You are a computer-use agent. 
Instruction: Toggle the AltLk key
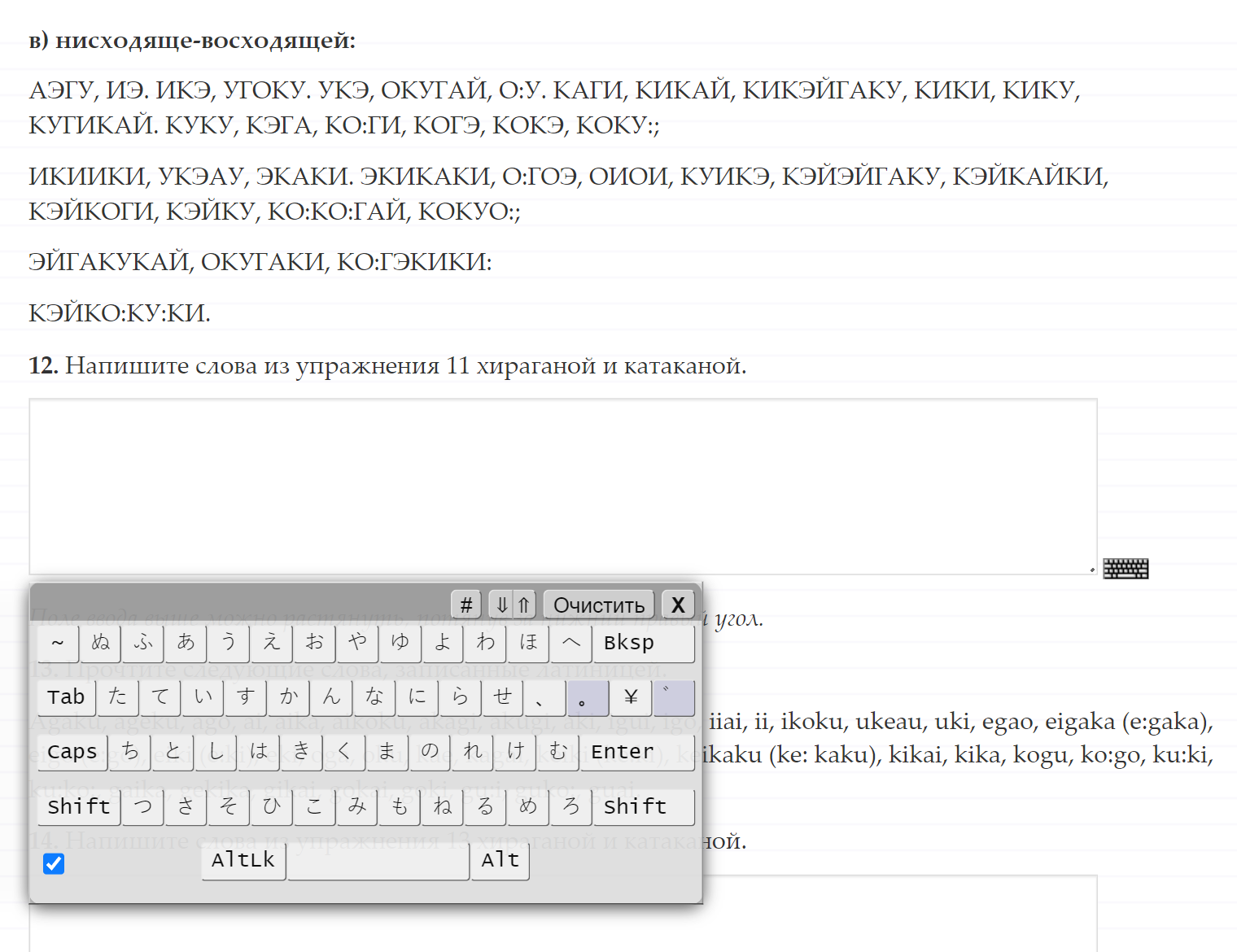point(243,861)
